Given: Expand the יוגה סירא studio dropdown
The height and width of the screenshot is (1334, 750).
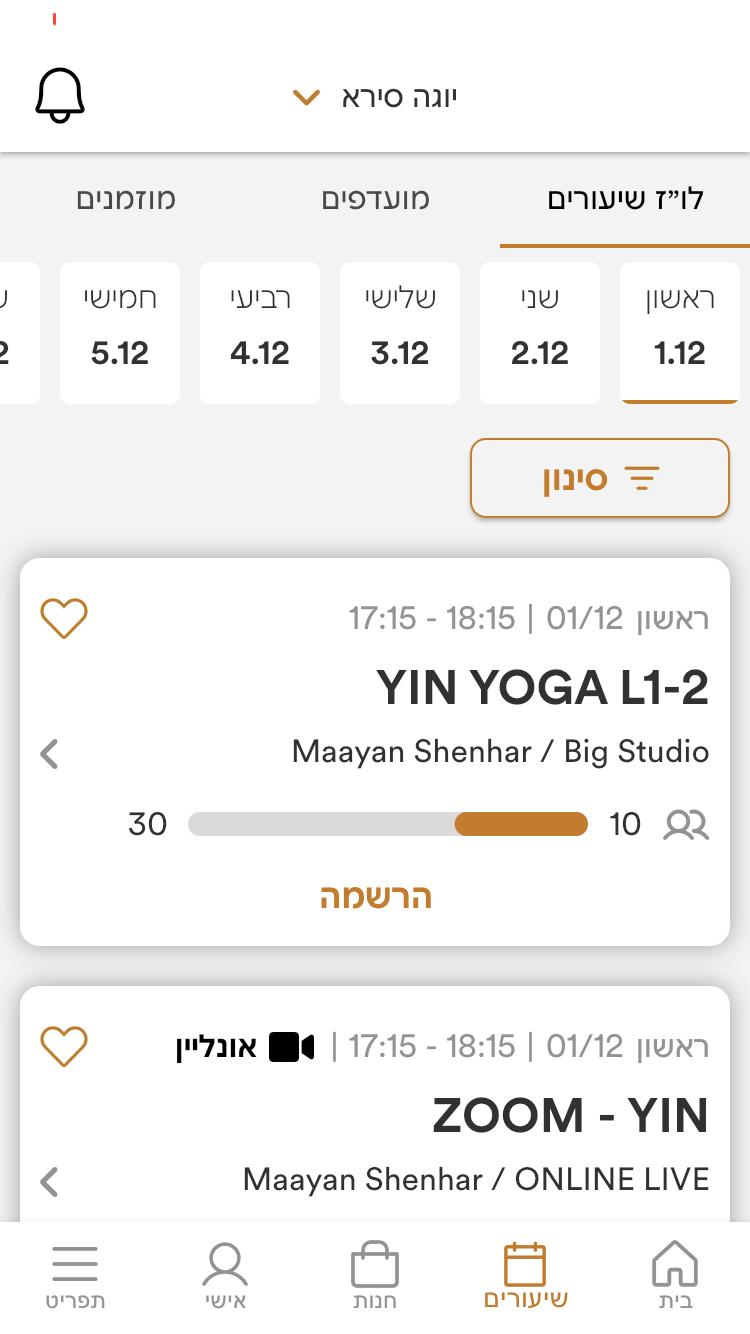Looking at the screenshot, I should pyautogui.click(x=375, y=97).
